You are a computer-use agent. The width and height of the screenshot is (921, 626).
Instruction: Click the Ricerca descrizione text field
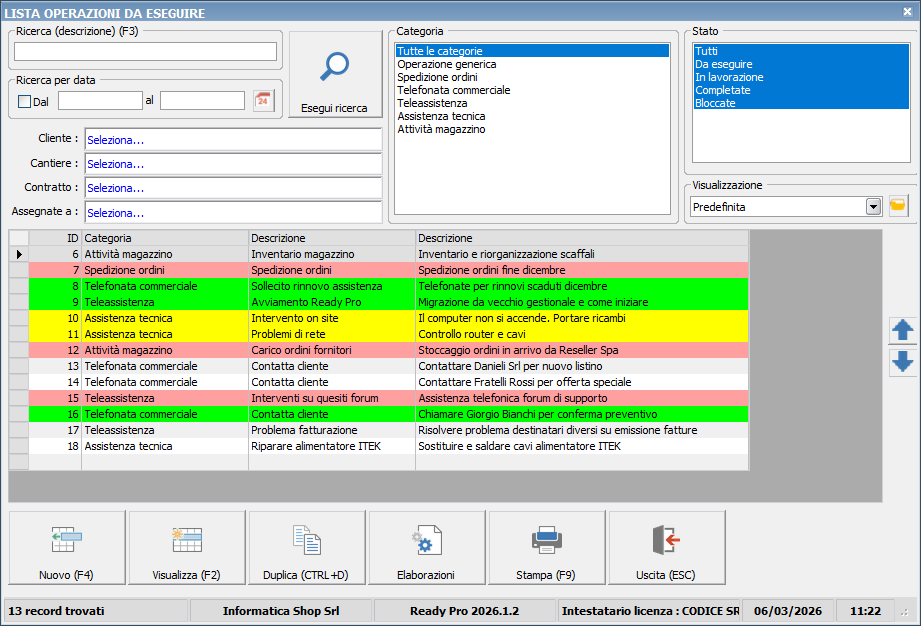tap(145, 52)
